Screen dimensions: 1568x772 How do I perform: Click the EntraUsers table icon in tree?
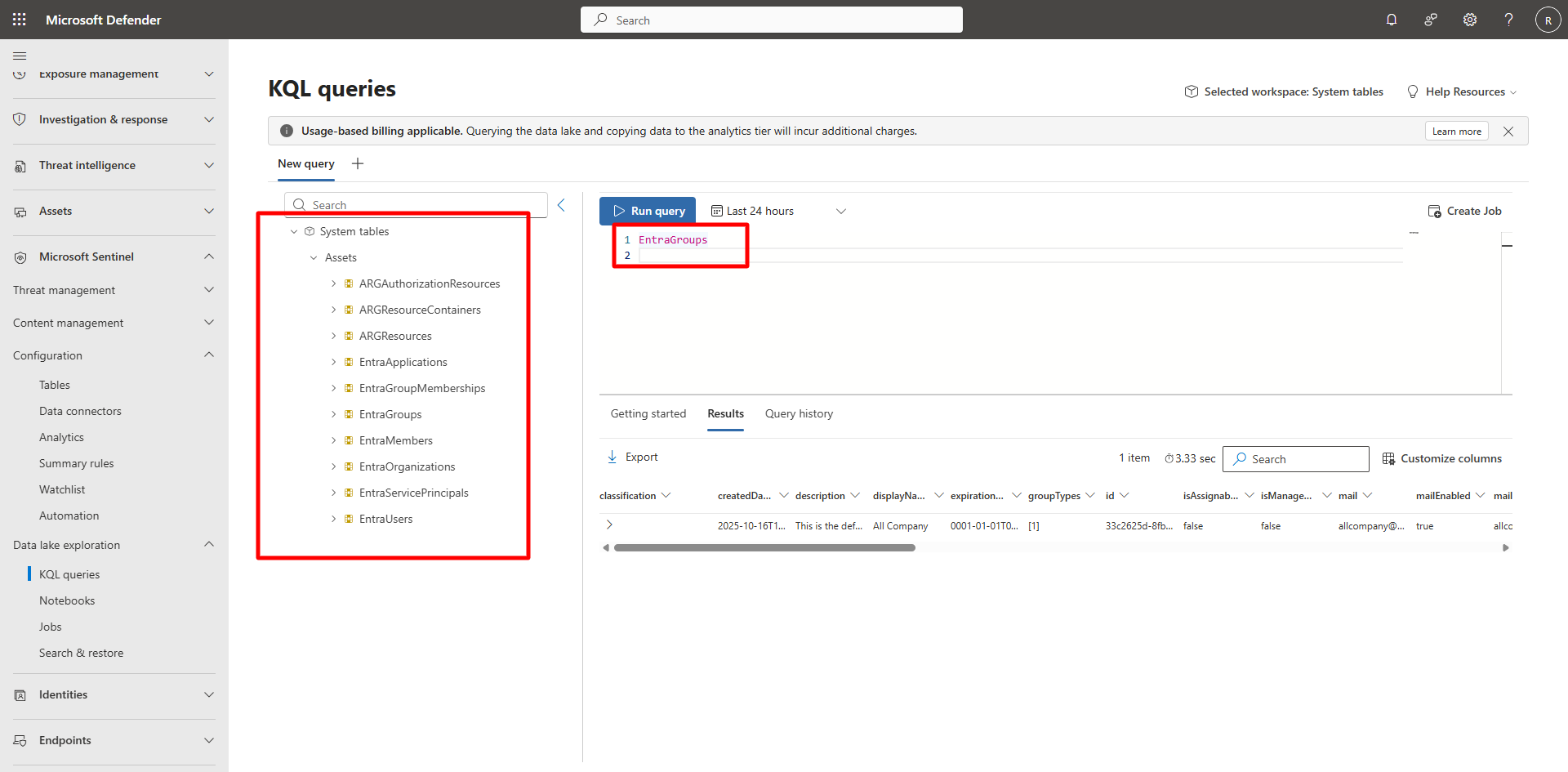[349, 519]
